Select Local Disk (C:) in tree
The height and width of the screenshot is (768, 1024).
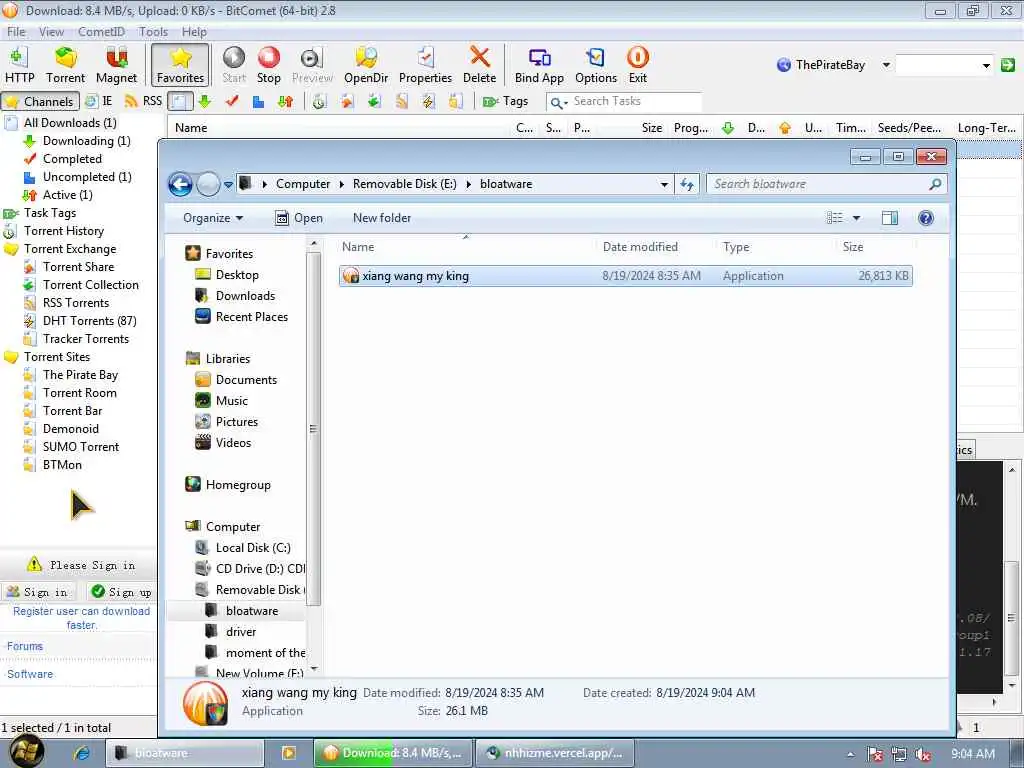click(x=244, y=548)
